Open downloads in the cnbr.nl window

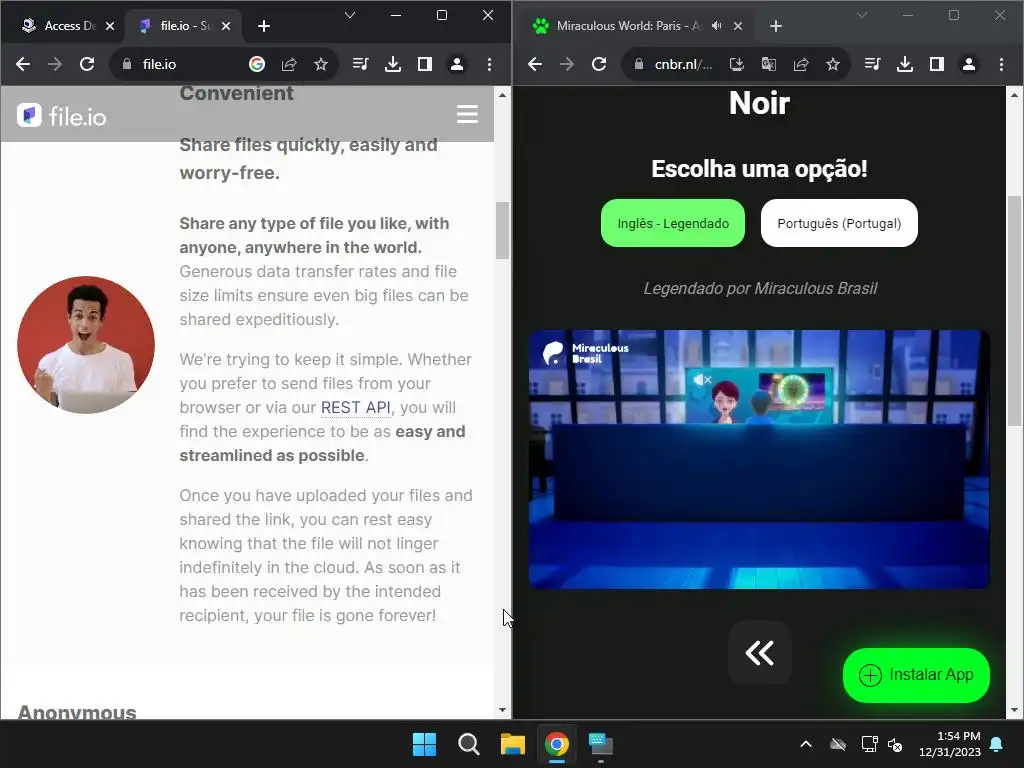click(904, 64)
